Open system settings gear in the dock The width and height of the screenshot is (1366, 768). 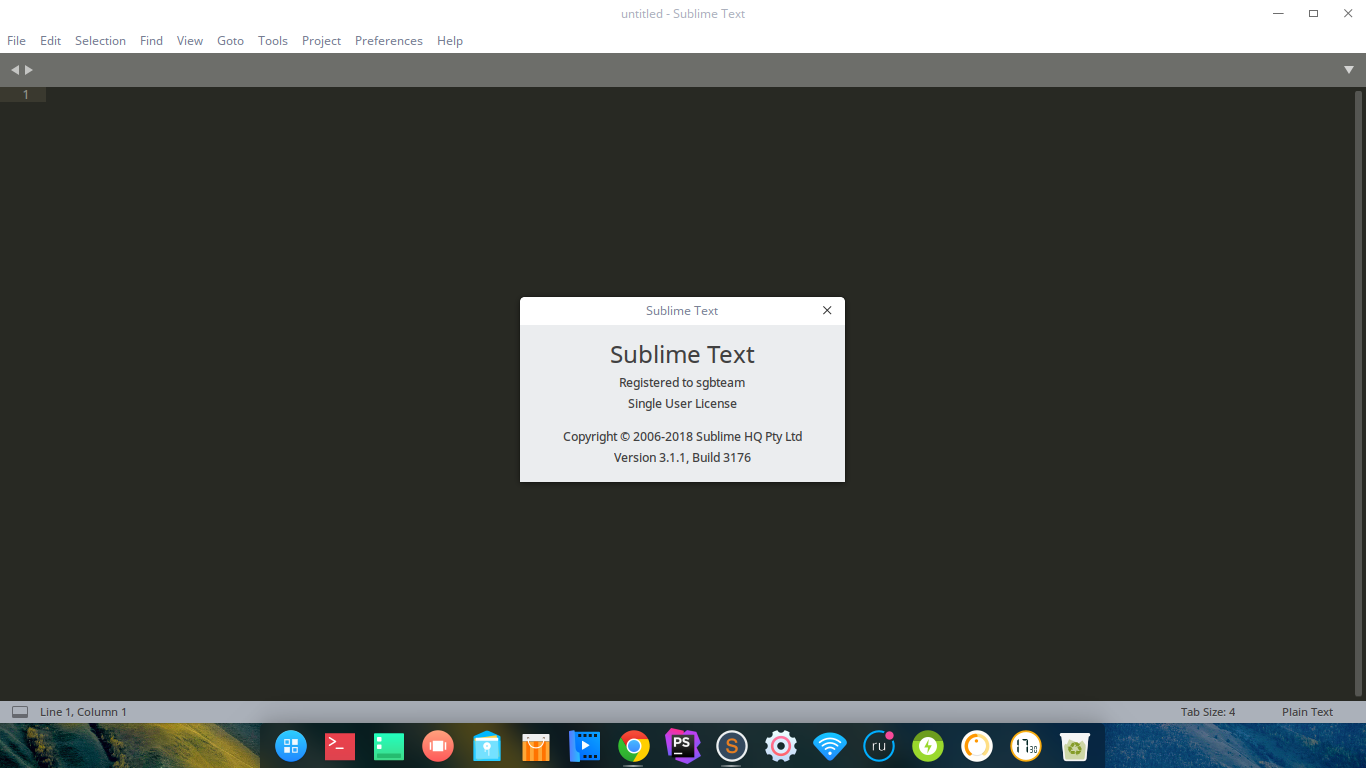[781, 746]
